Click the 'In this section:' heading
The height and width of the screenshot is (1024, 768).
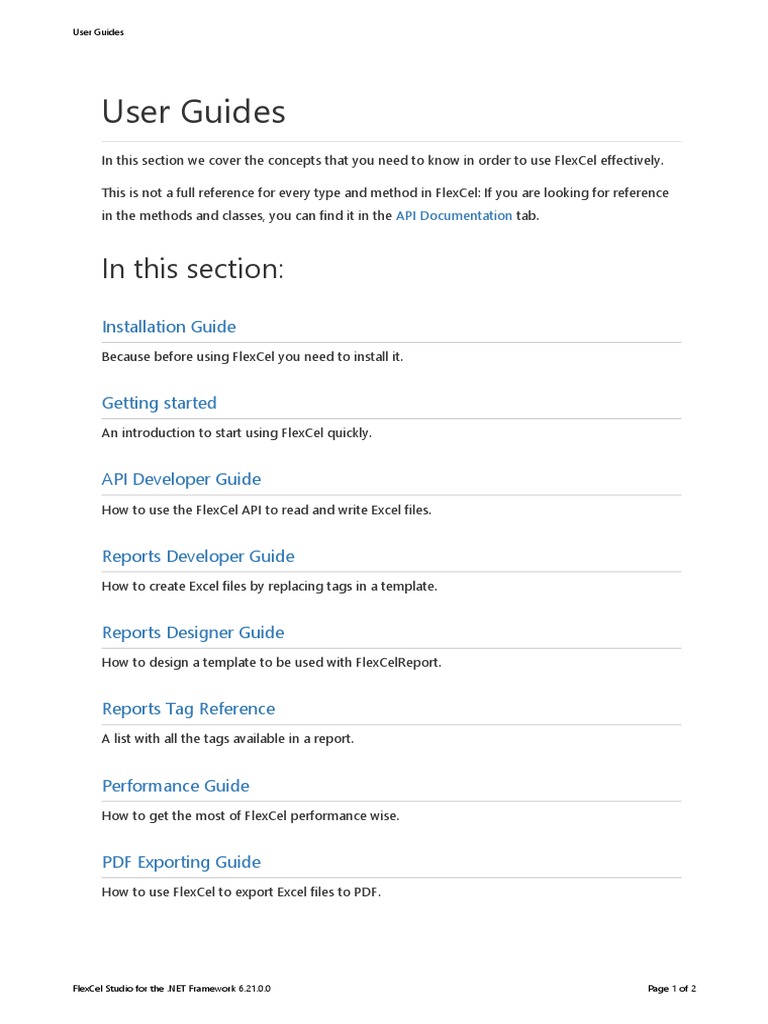tap(193, 269)
